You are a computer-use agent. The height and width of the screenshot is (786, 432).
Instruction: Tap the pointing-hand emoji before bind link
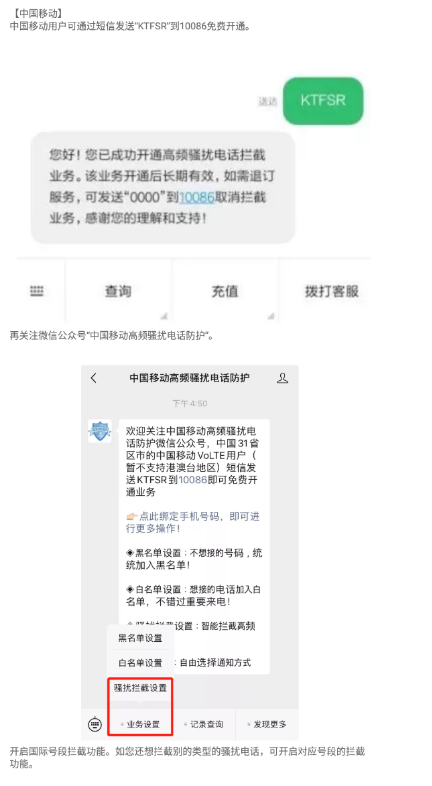[132, 516]
